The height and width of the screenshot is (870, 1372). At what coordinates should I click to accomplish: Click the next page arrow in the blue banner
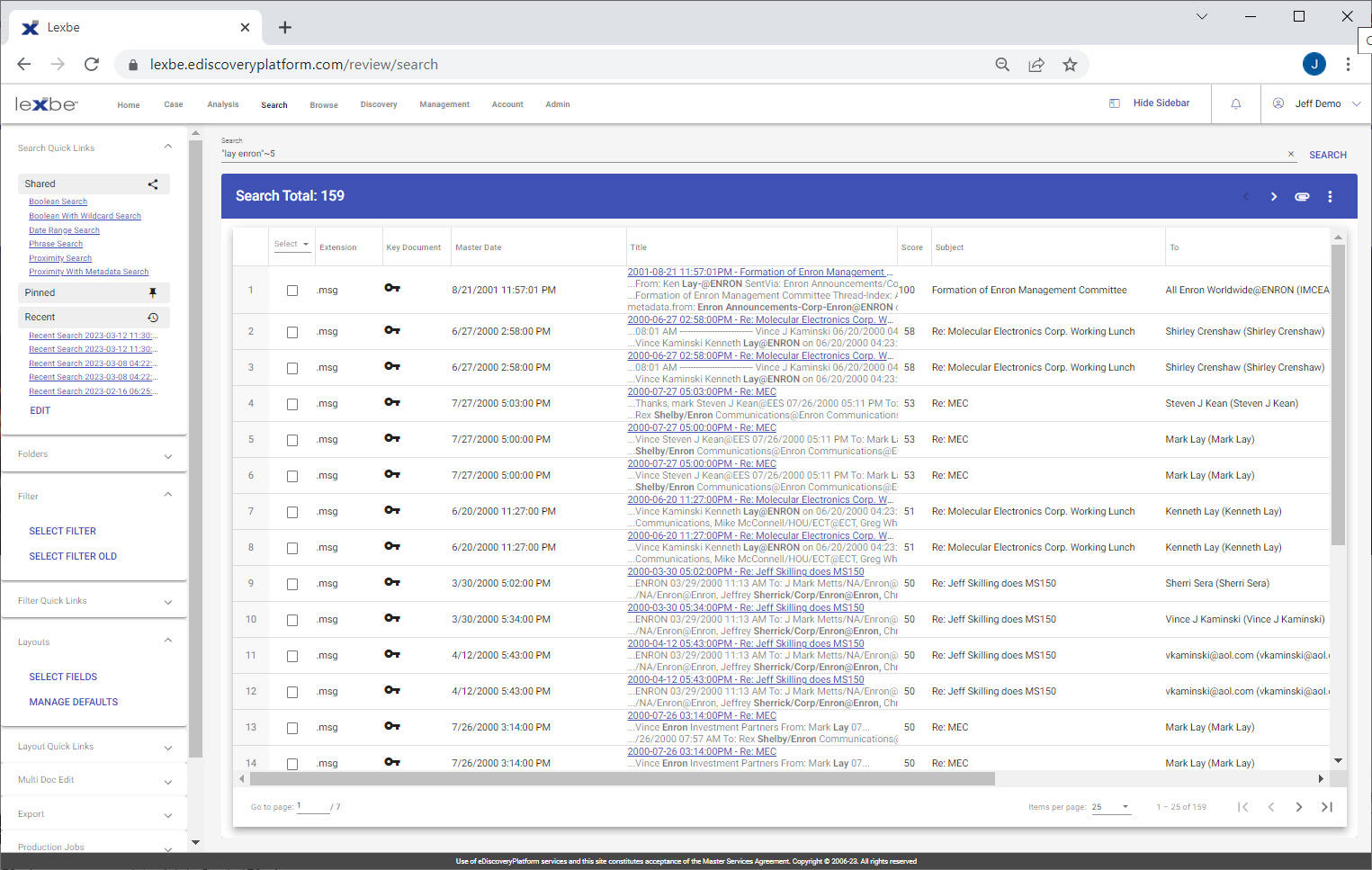coord(1273,196)
